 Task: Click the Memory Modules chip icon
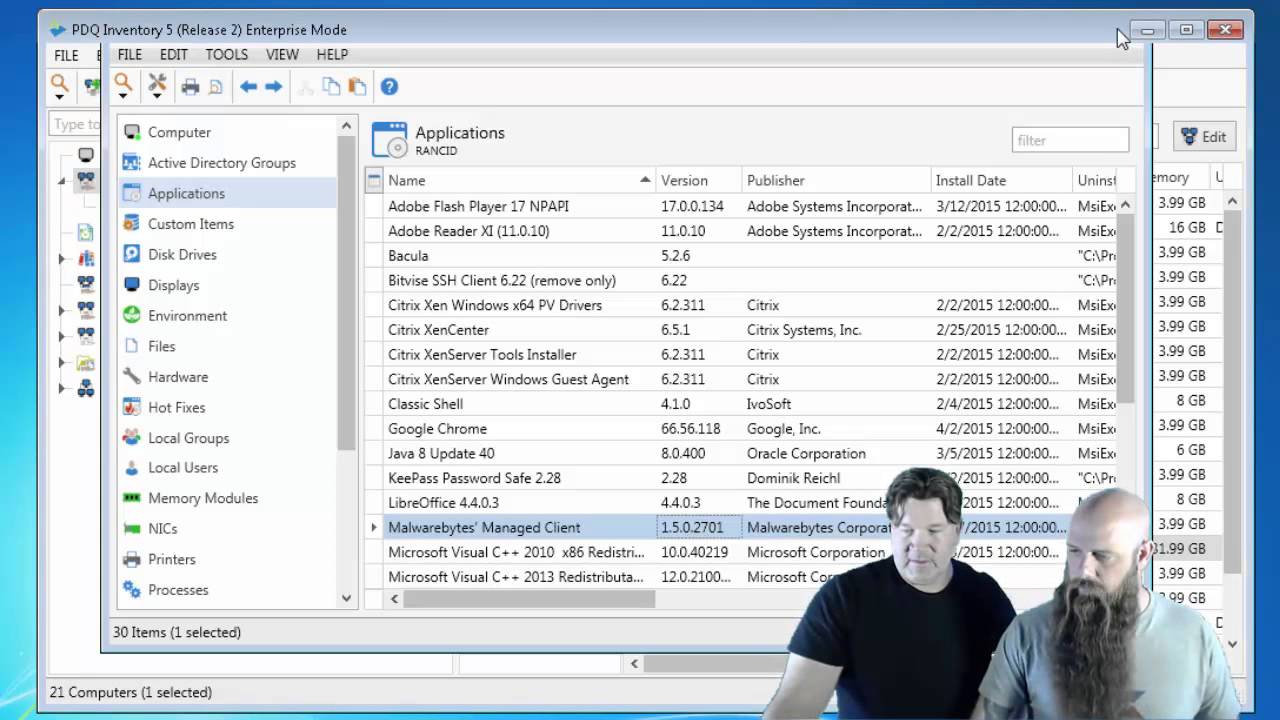tap(131, 498)
